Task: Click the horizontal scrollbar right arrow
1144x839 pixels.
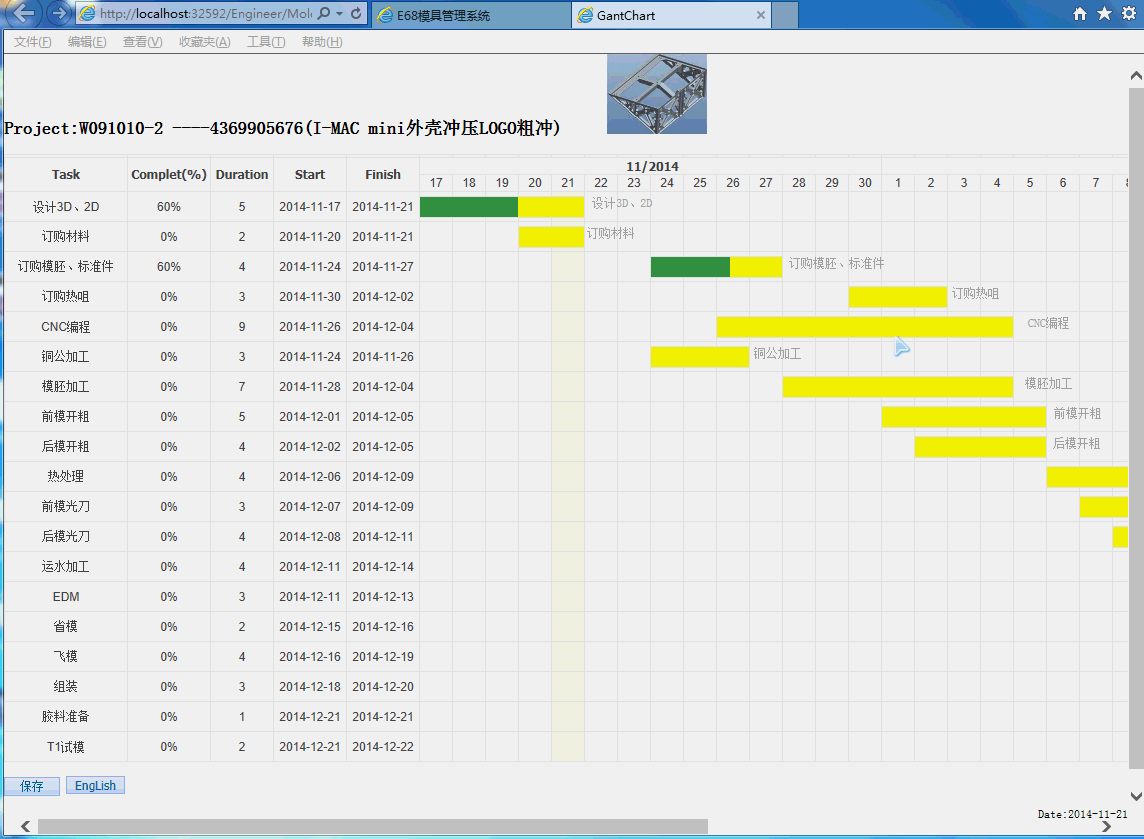Action: tap(1106, 826)
